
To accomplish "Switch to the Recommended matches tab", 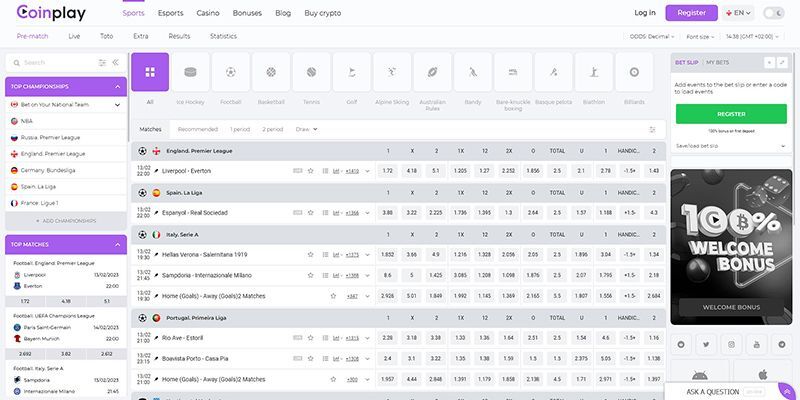I will (197, 130).
